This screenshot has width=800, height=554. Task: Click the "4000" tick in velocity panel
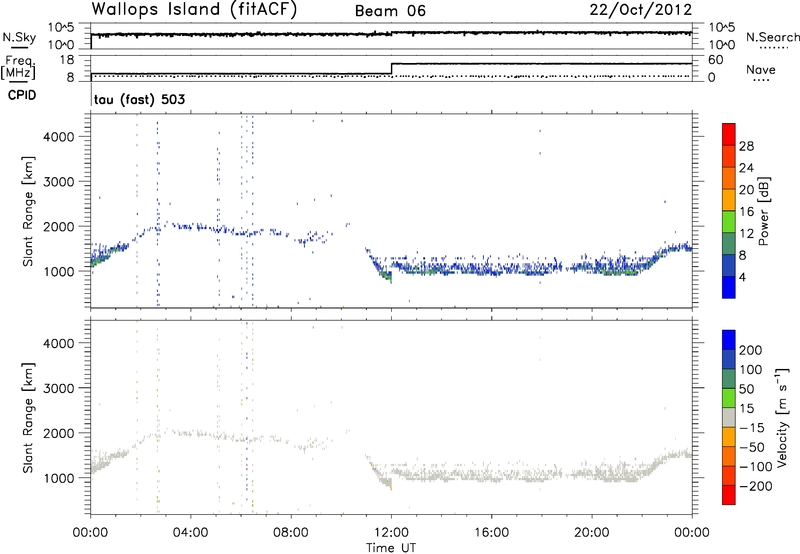[58, 343]
